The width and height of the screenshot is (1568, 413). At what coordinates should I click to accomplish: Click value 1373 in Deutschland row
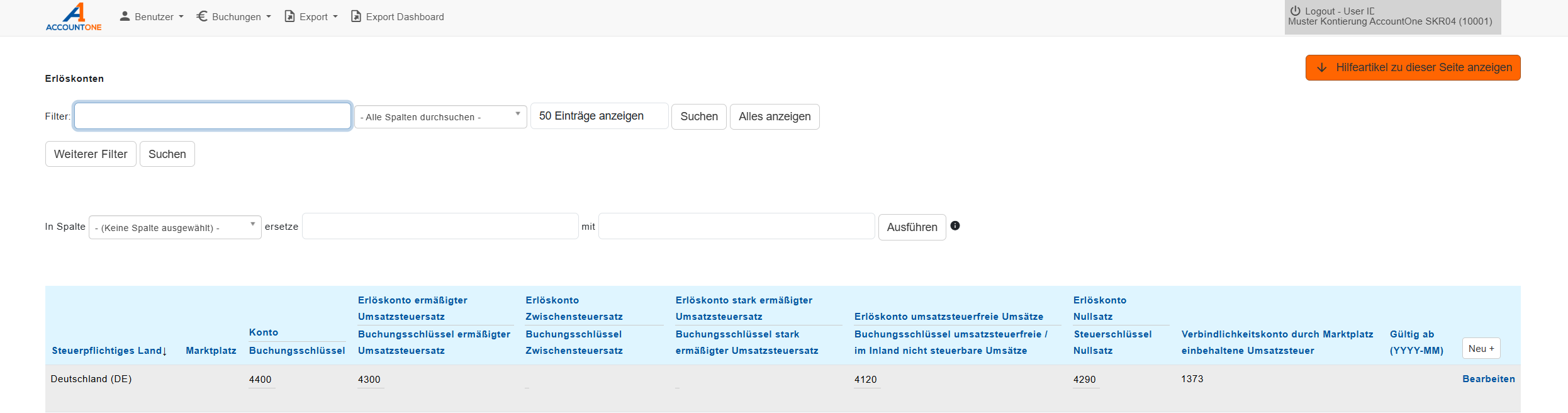1192,379
